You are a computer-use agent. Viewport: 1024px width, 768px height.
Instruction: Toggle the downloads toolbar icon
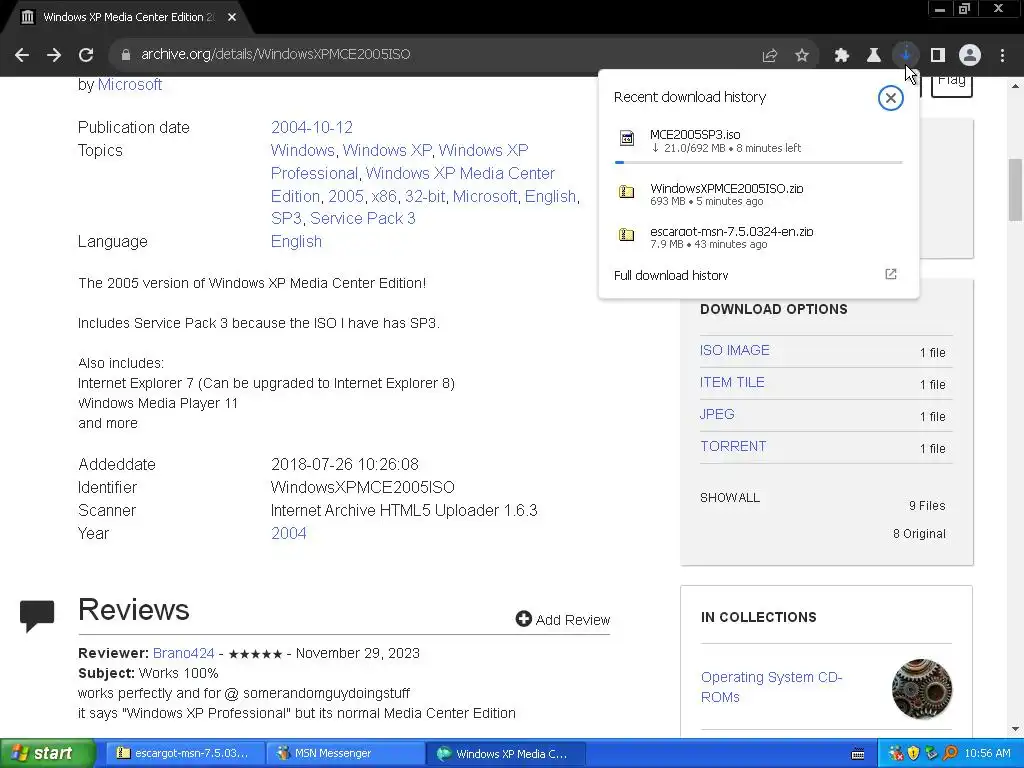click(x=906, y=55)
